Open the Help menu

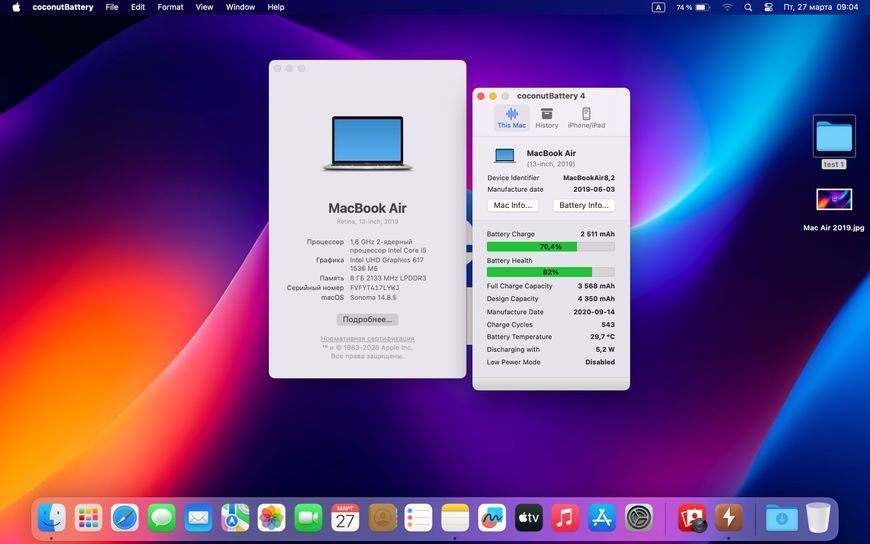coord(276,7)
